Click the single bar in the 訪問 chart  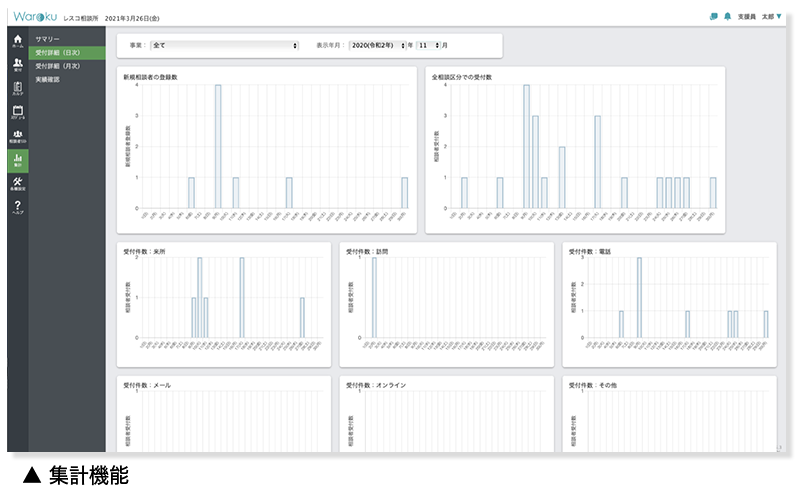click(x=374, y=297)
